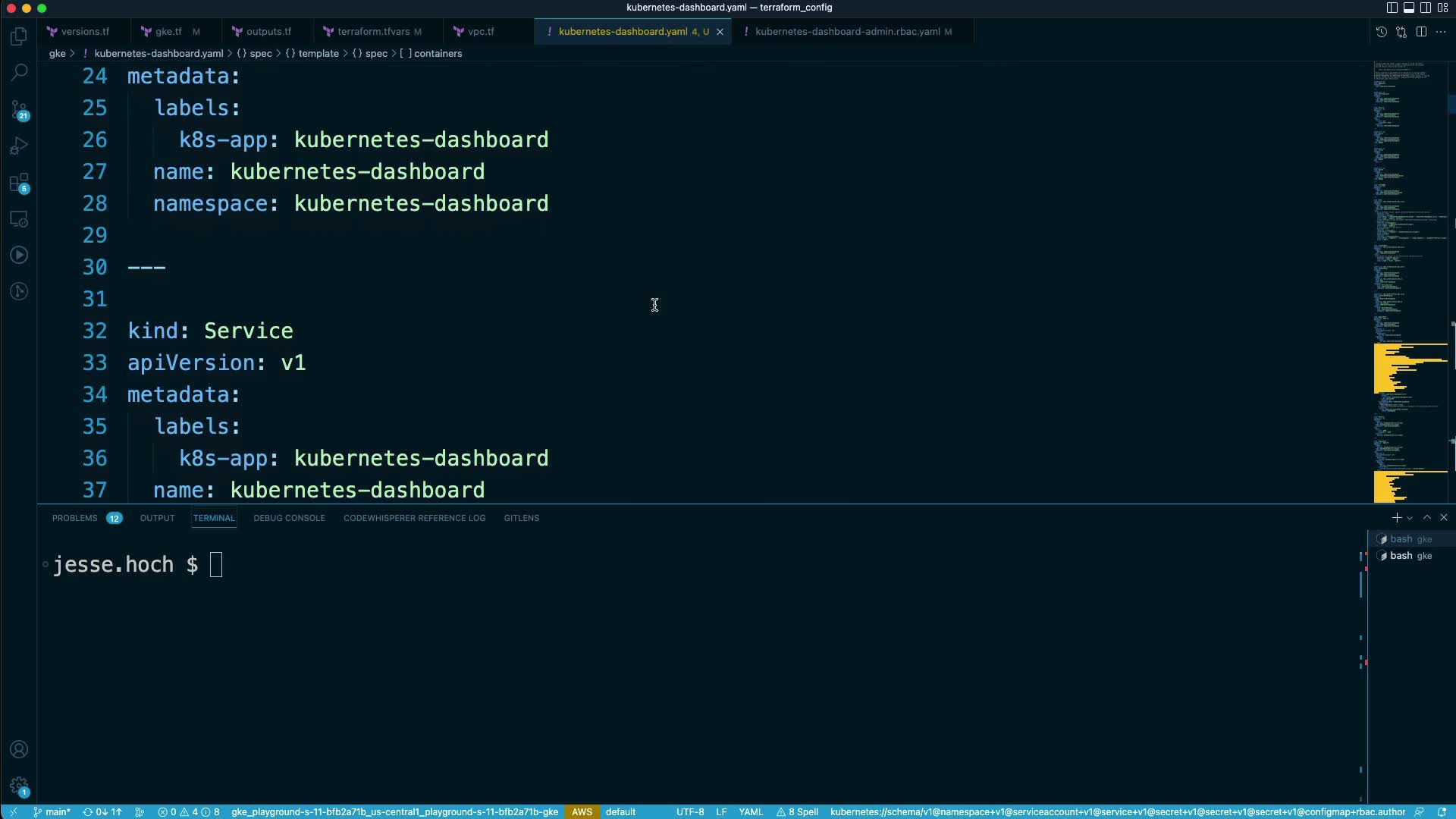Click the Accounts icon in activity bar
The image size is (1456, 819).
(x=19, y=749)
